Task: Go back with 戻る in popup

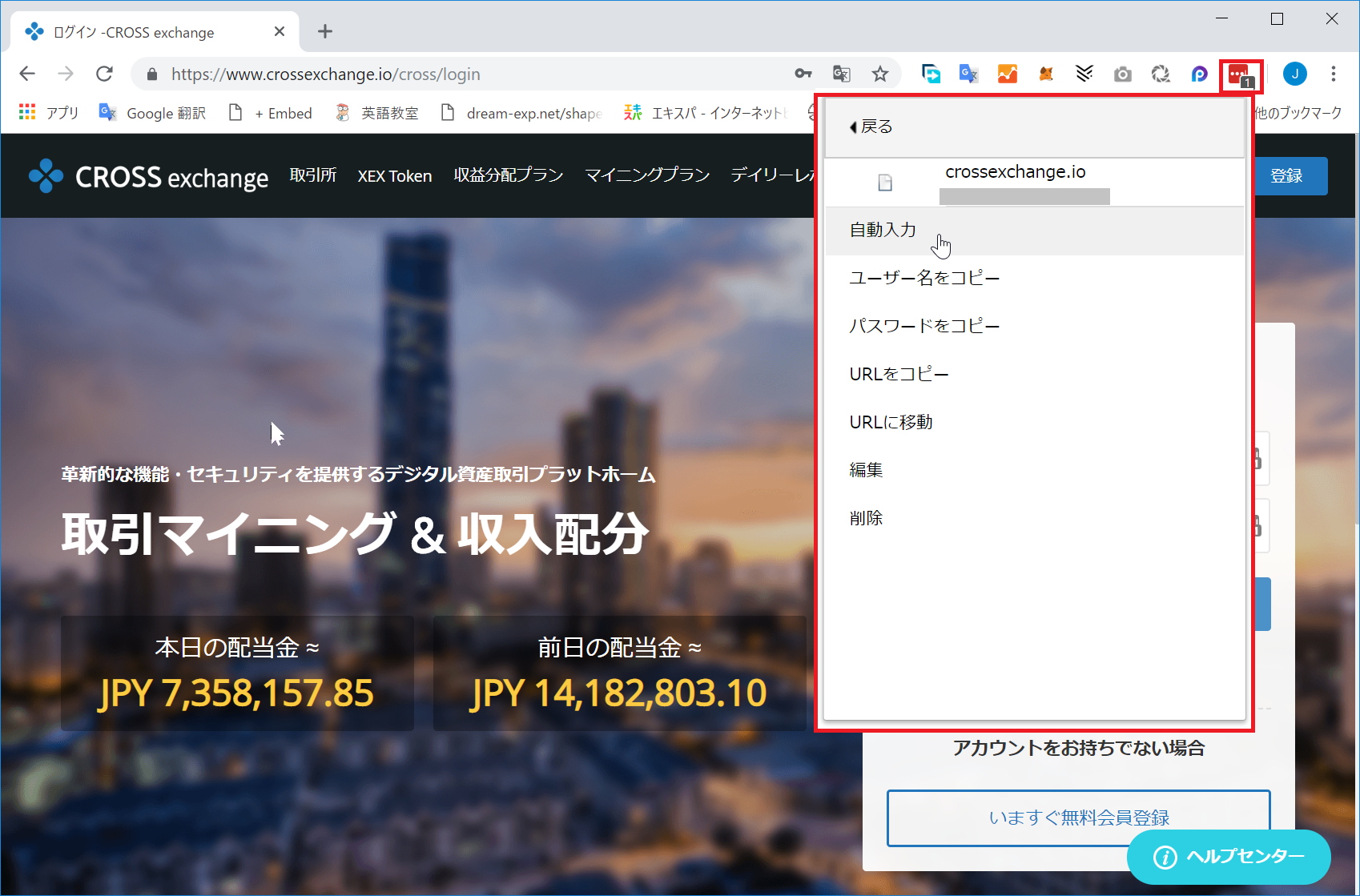Action: [x=871, y=127]
